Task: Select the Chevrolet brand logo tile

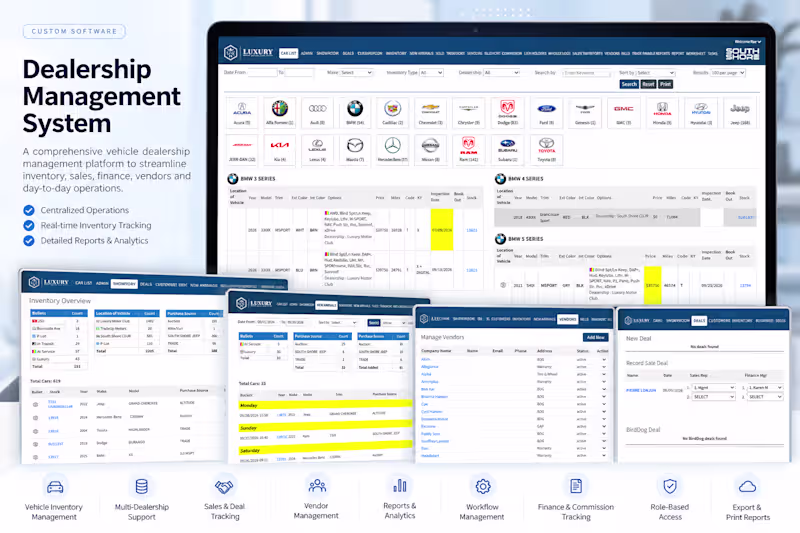Action: [x=431, y=113]
